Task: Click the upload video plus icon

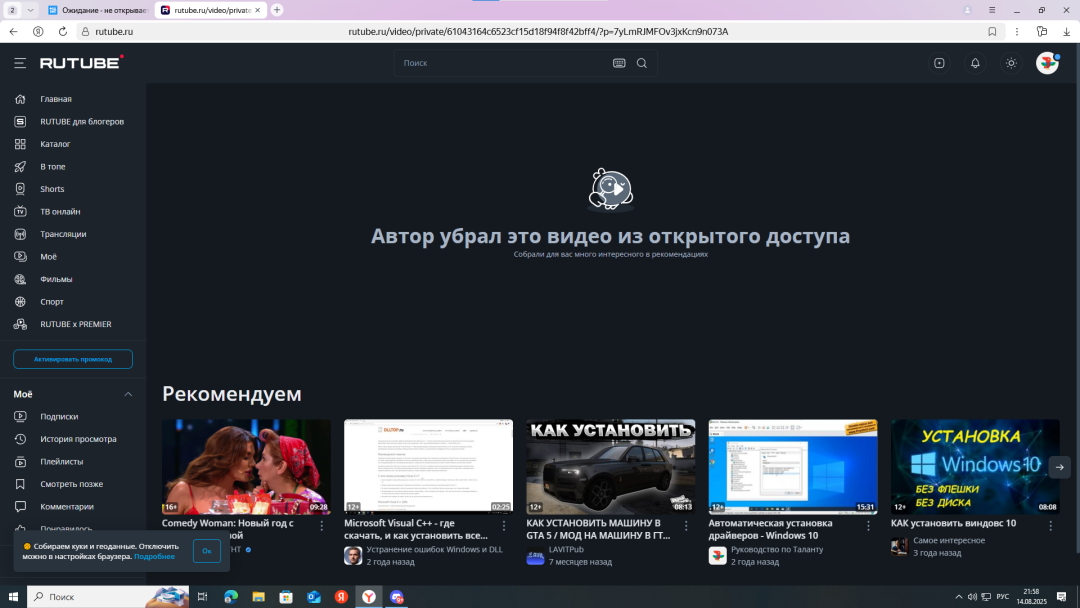Action: pyautogui.click(x=939, y=63)
